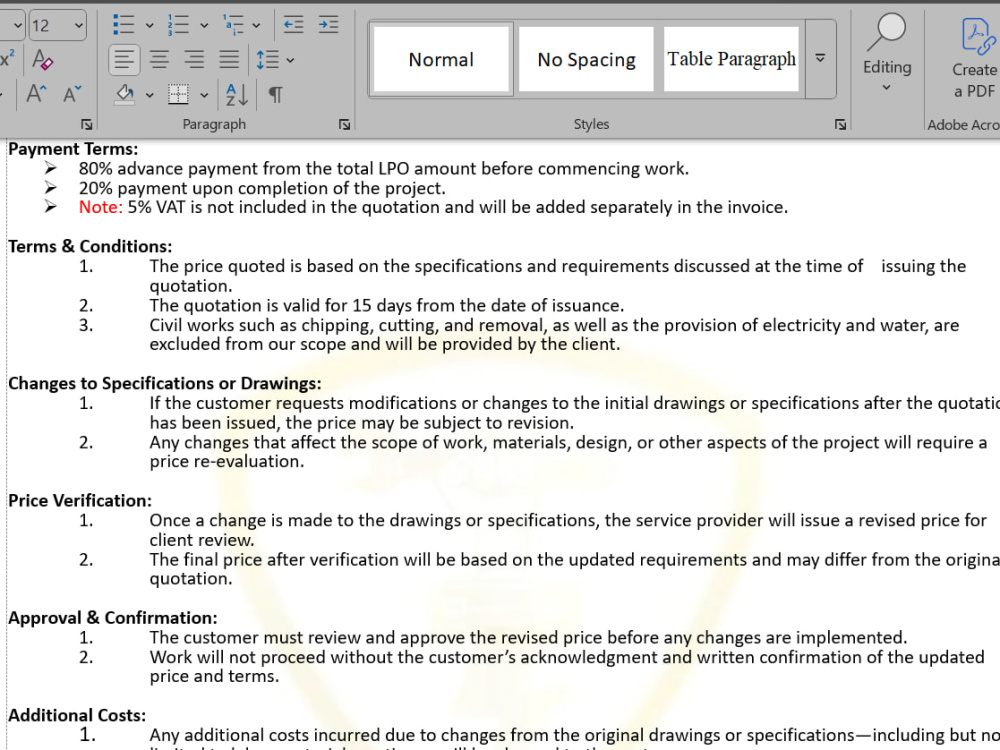Click the line about quotation valid 15 days
The image size is (1000, 750).
386,305
